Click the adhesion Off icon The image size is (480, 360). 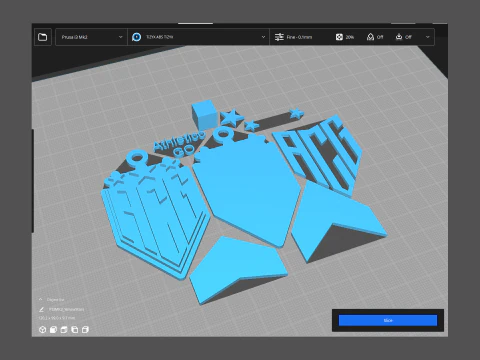click(x=399, y=37)
